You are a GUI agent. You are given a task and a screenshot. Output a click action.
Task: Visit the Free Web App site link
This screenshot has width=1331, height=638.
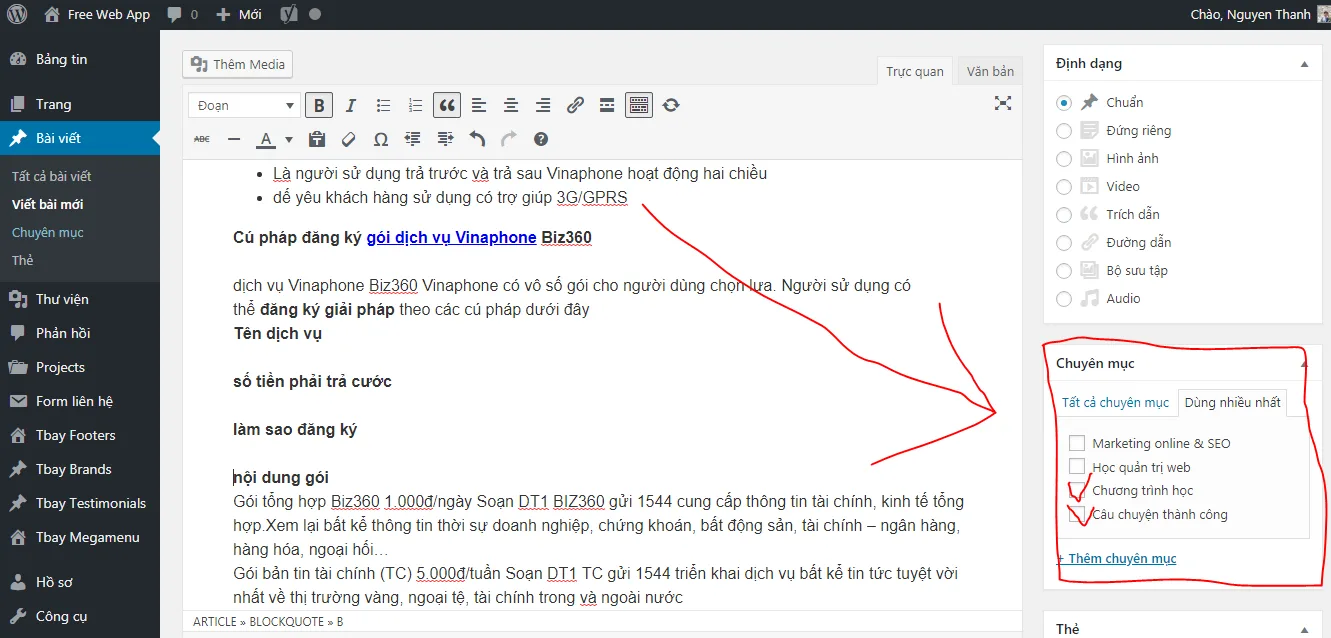(x=97, y=15)
